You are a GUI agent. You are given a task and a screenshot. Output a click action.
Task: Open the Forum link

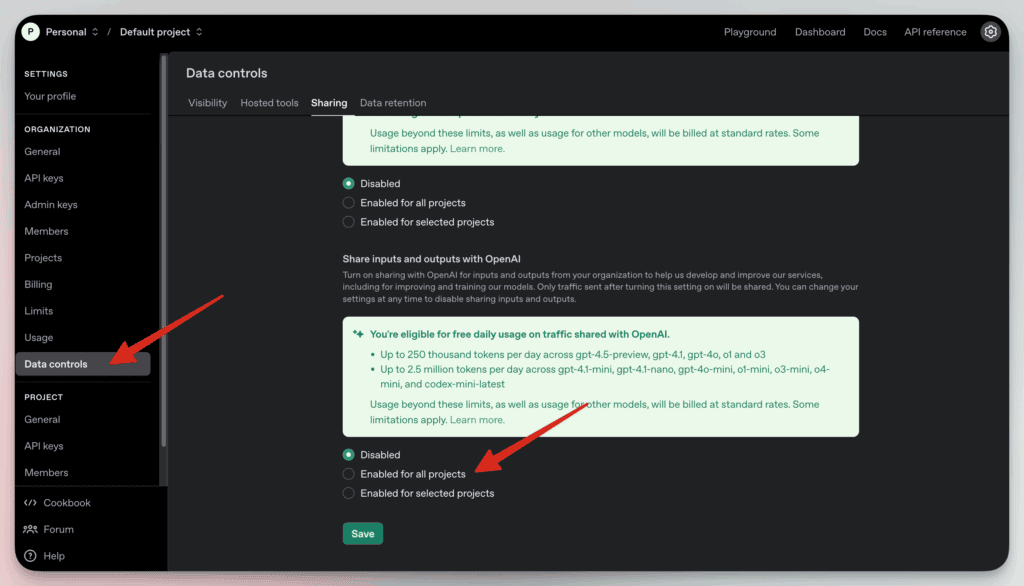(x=58, y=529)
